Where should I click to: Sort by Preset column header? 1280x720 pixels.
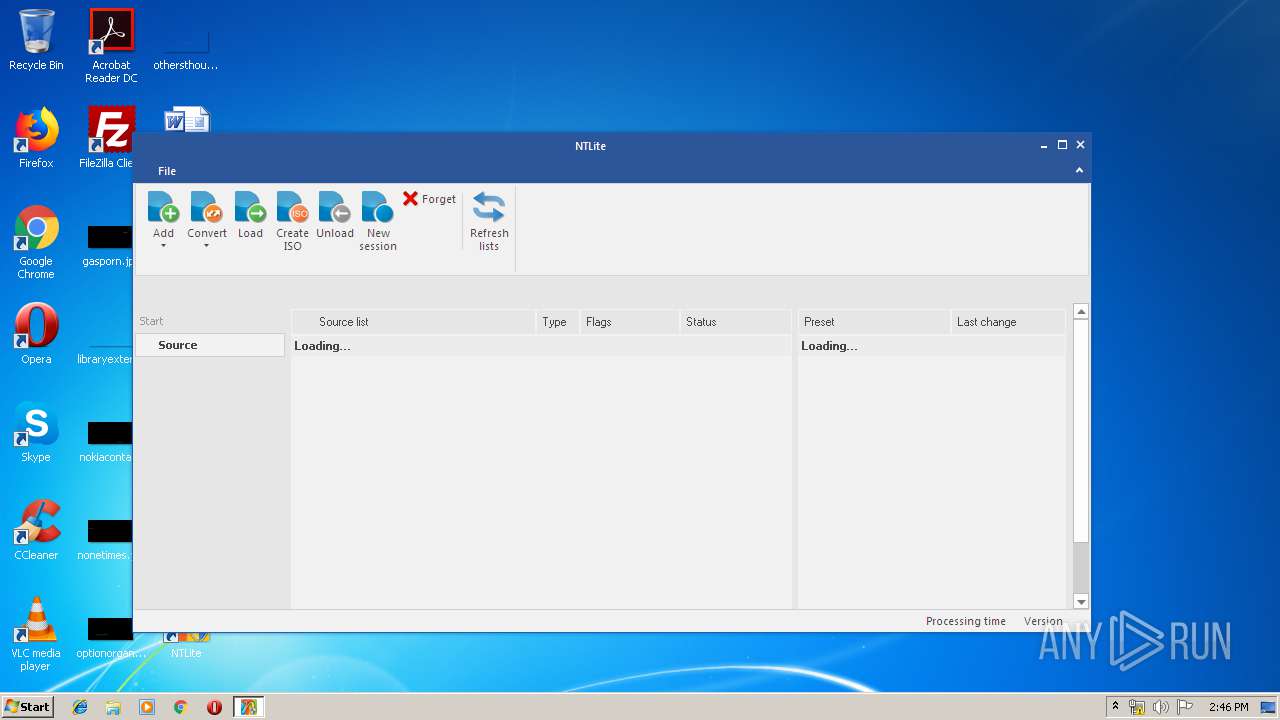(x=873, y=322)
